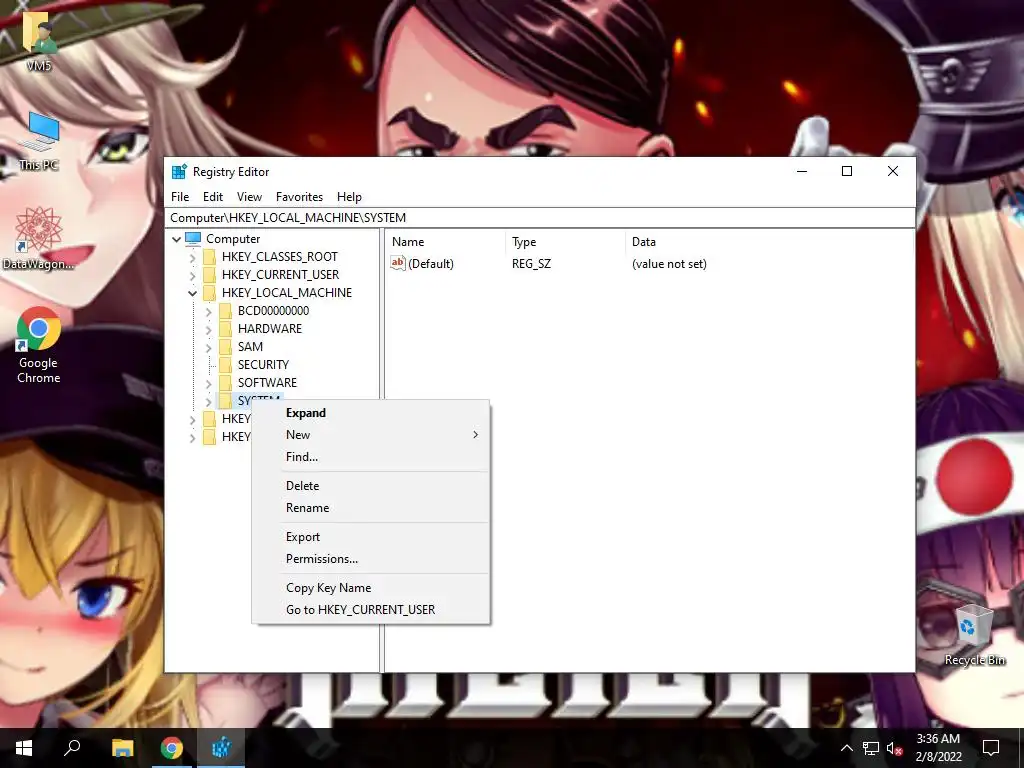
Task: Click the SOFTWARE key folder icon
Action: coord(225,383)
